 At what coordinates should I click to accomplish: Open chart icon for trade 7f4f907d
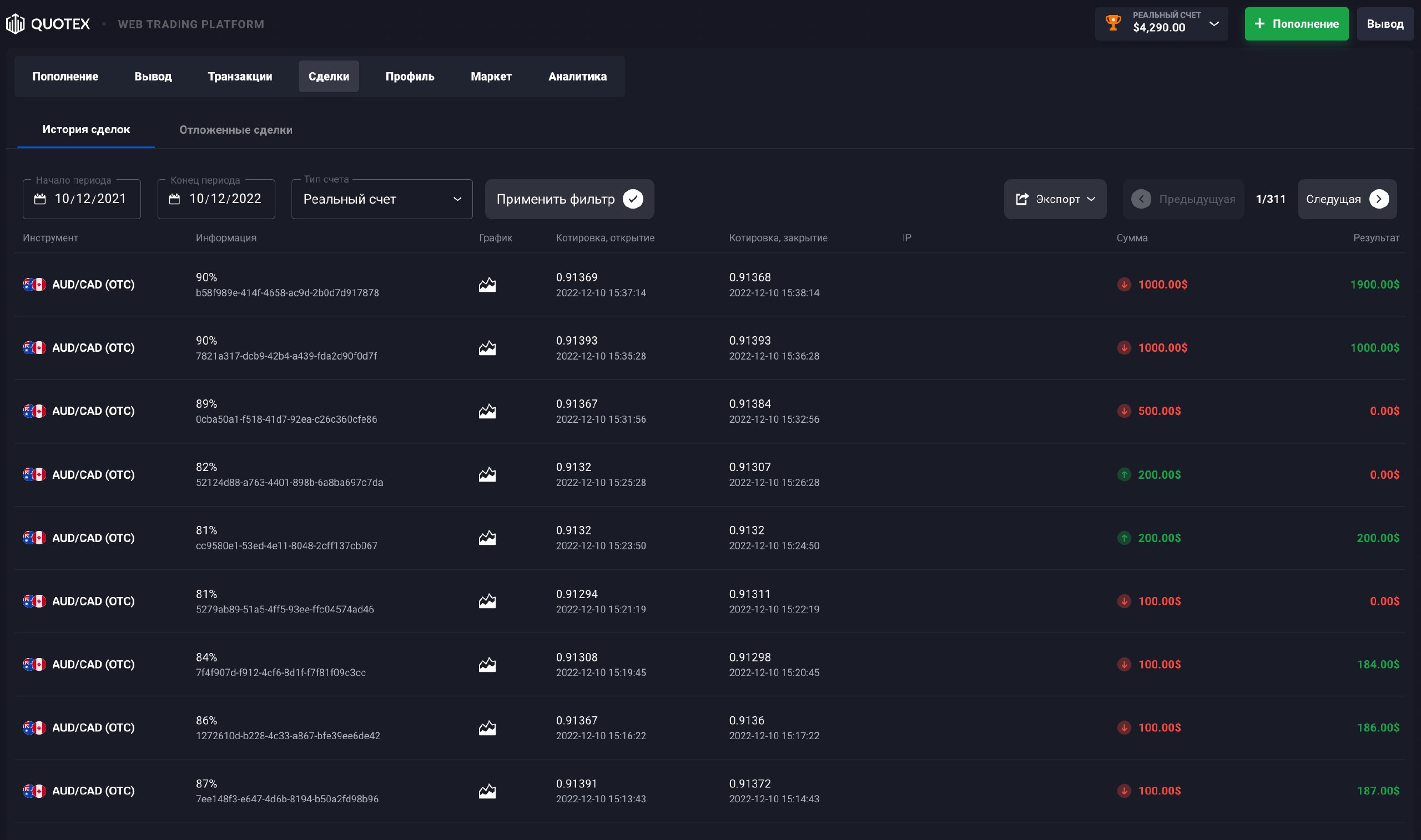point(487,665)
